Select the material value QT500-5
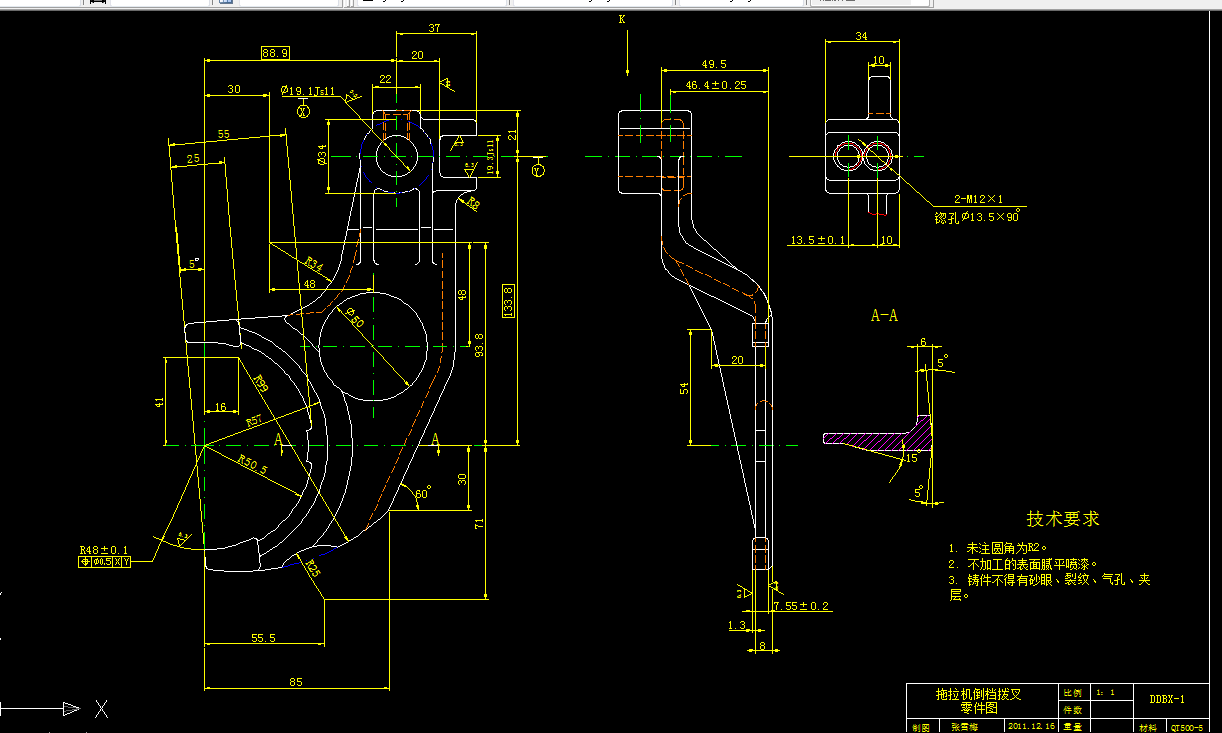The width and height of the screenshot is (1222, 733). 1186,727
